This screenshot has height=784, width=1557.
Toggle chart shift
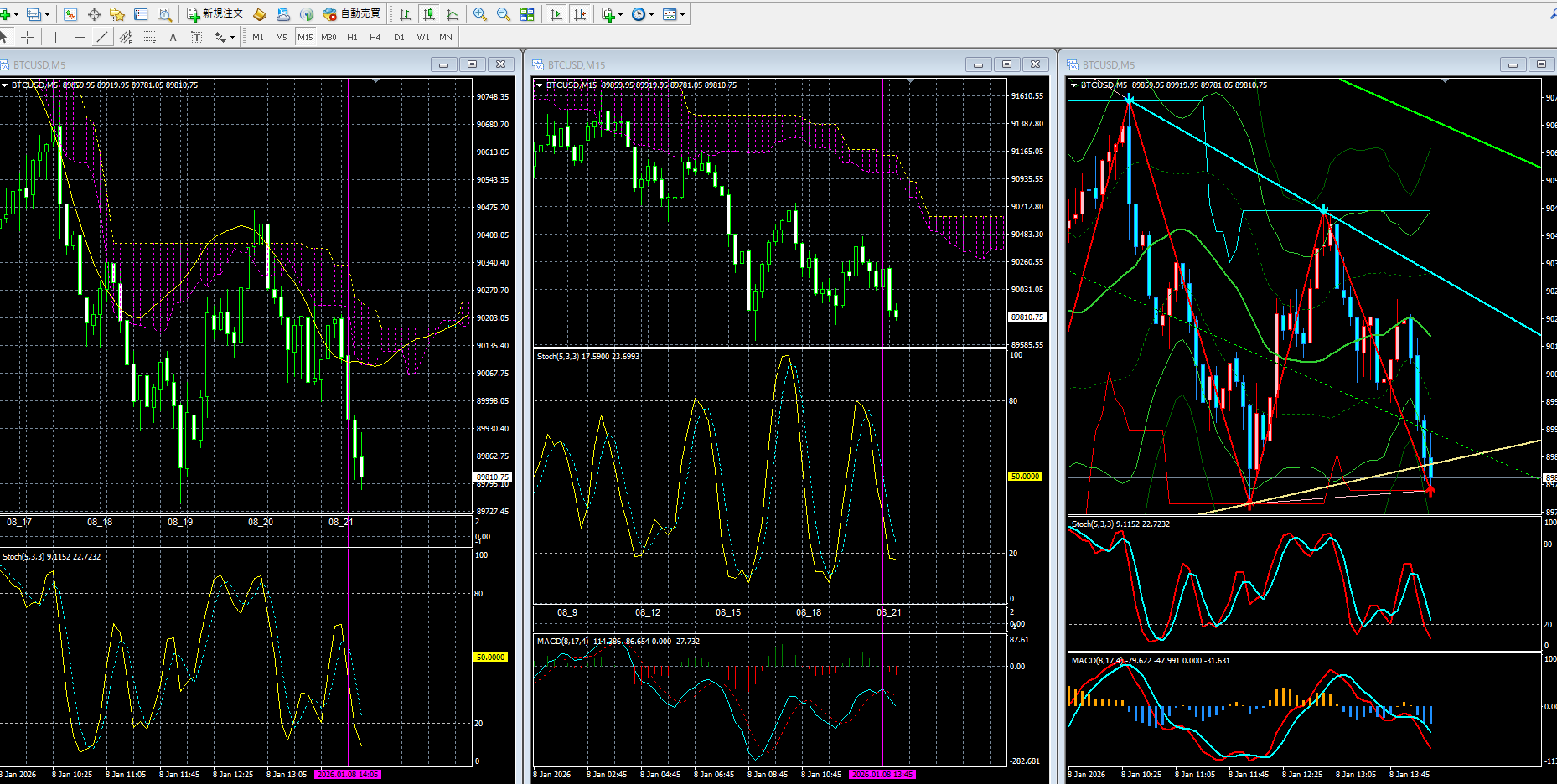pyautogui.click(x=580, y=14)
